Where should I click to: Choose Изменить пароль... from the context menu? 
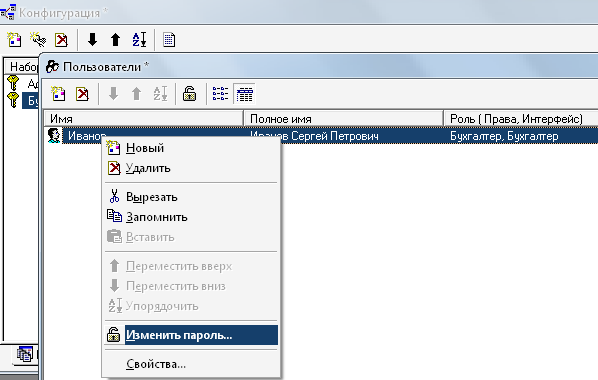tap(191, 335)
